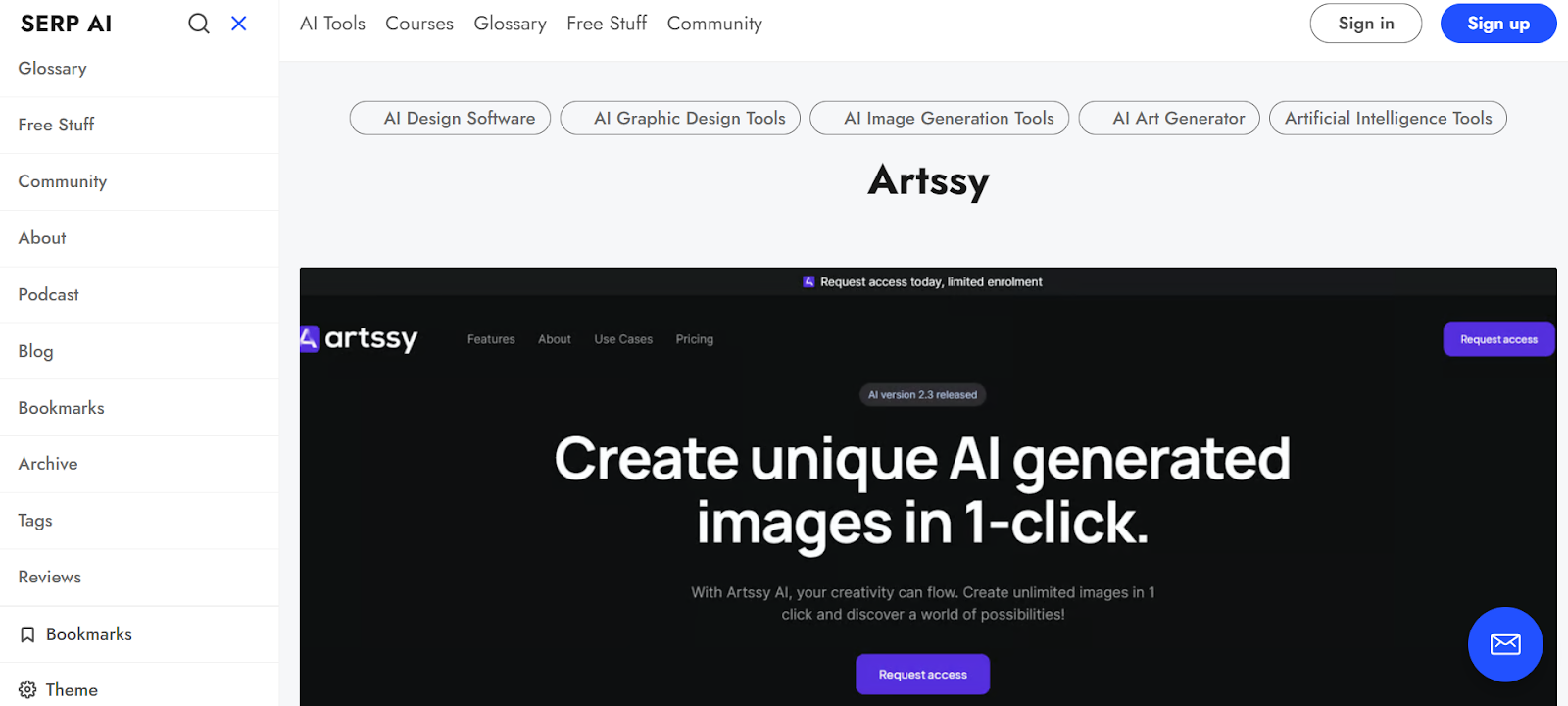Click Features in the artssy preview
1568x706 pixels.
pos(491,339)
